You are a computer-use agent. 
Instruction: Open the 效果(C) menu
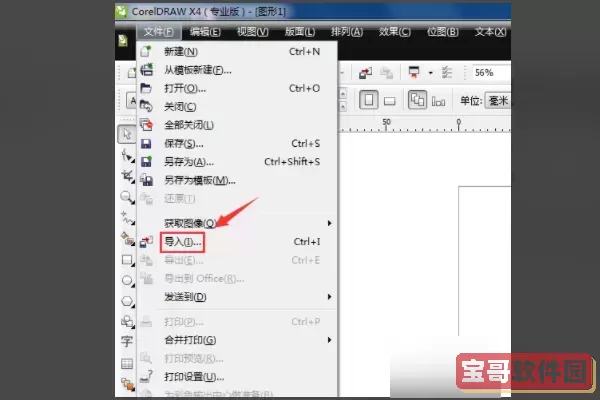395,32
